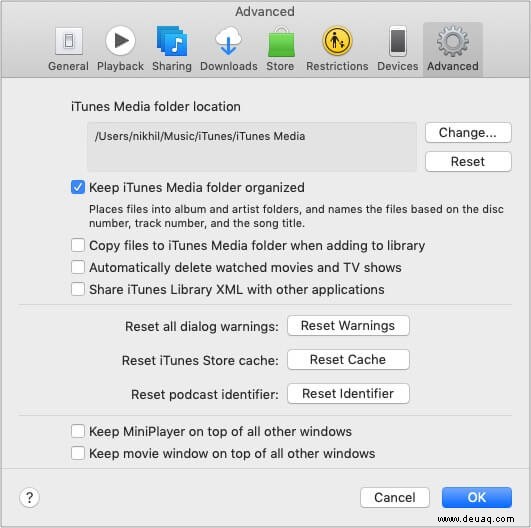Click the Reset button beside folder location
The image size is (531, 528).
[468, 162]
